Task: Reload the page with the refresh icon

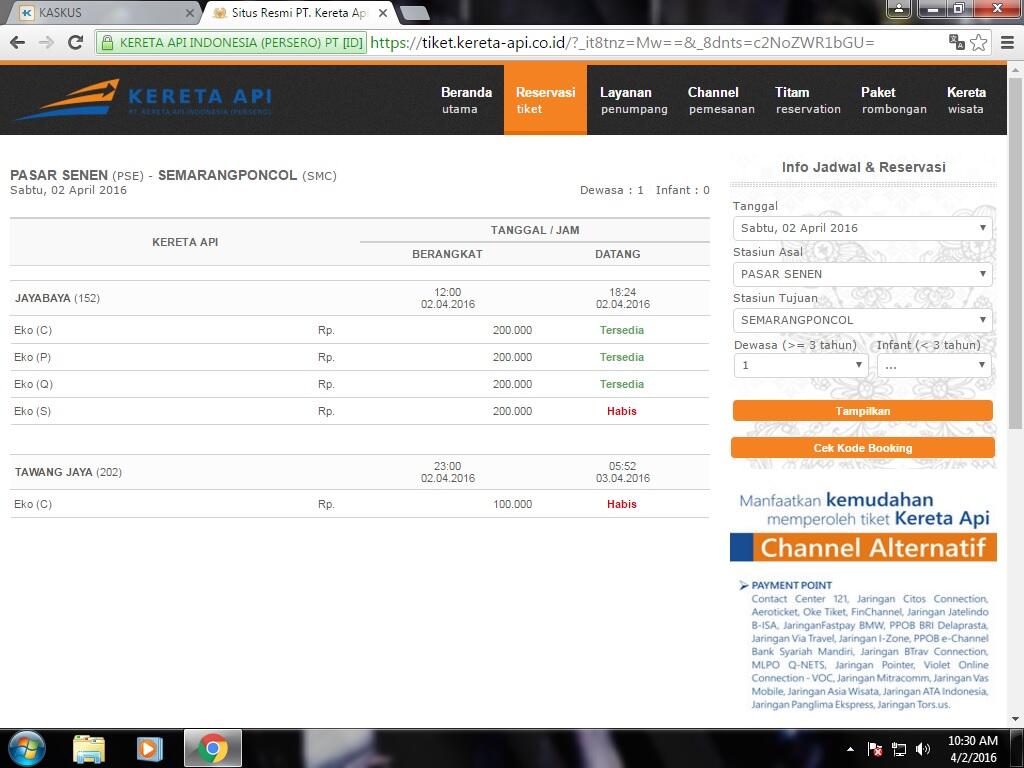Action: click(x=76, y=42)
